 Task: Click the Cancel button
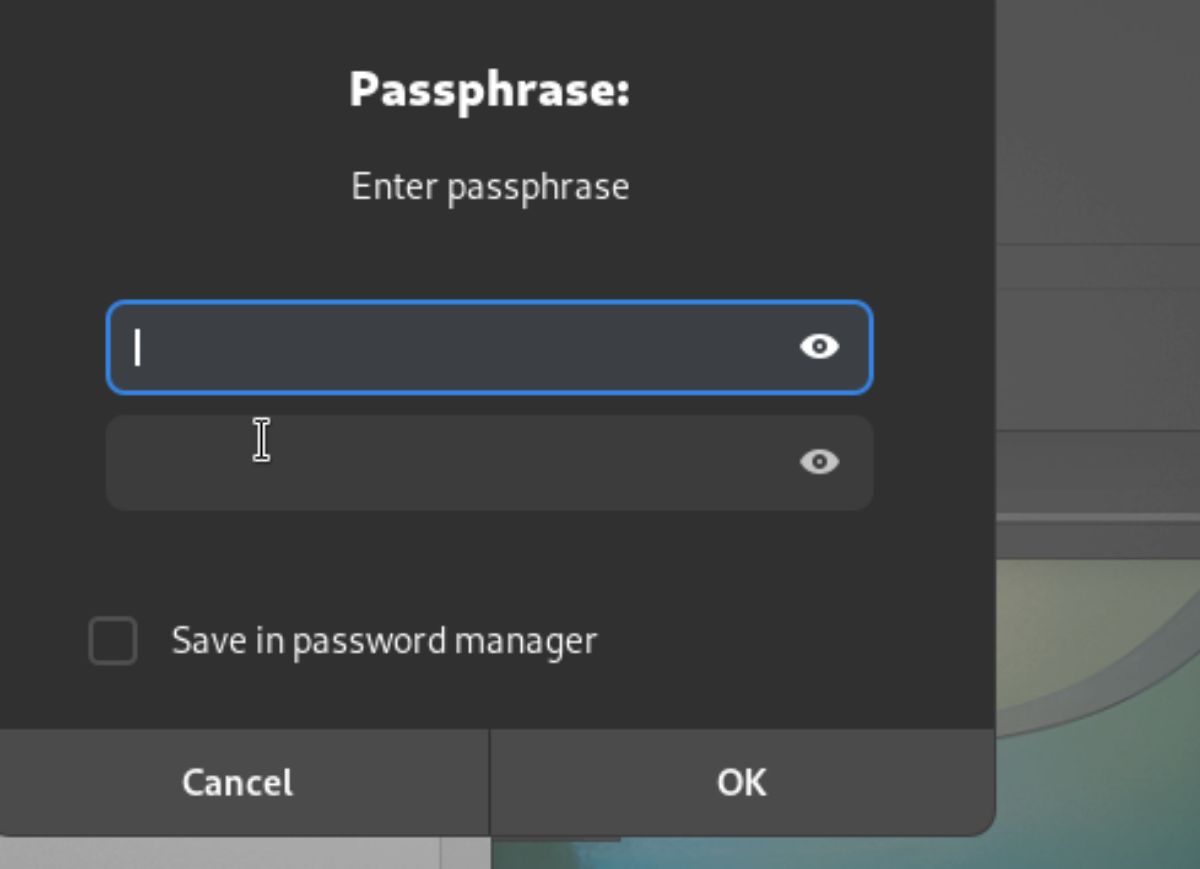tap(238, 782)
